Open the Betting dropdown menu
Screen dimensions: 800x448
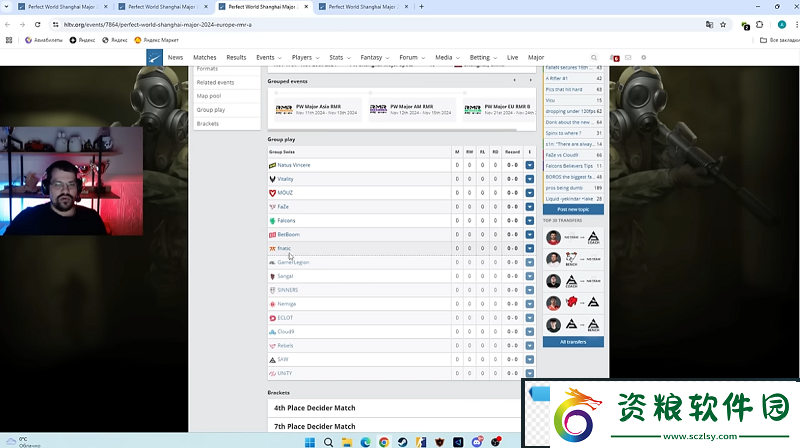483,58
